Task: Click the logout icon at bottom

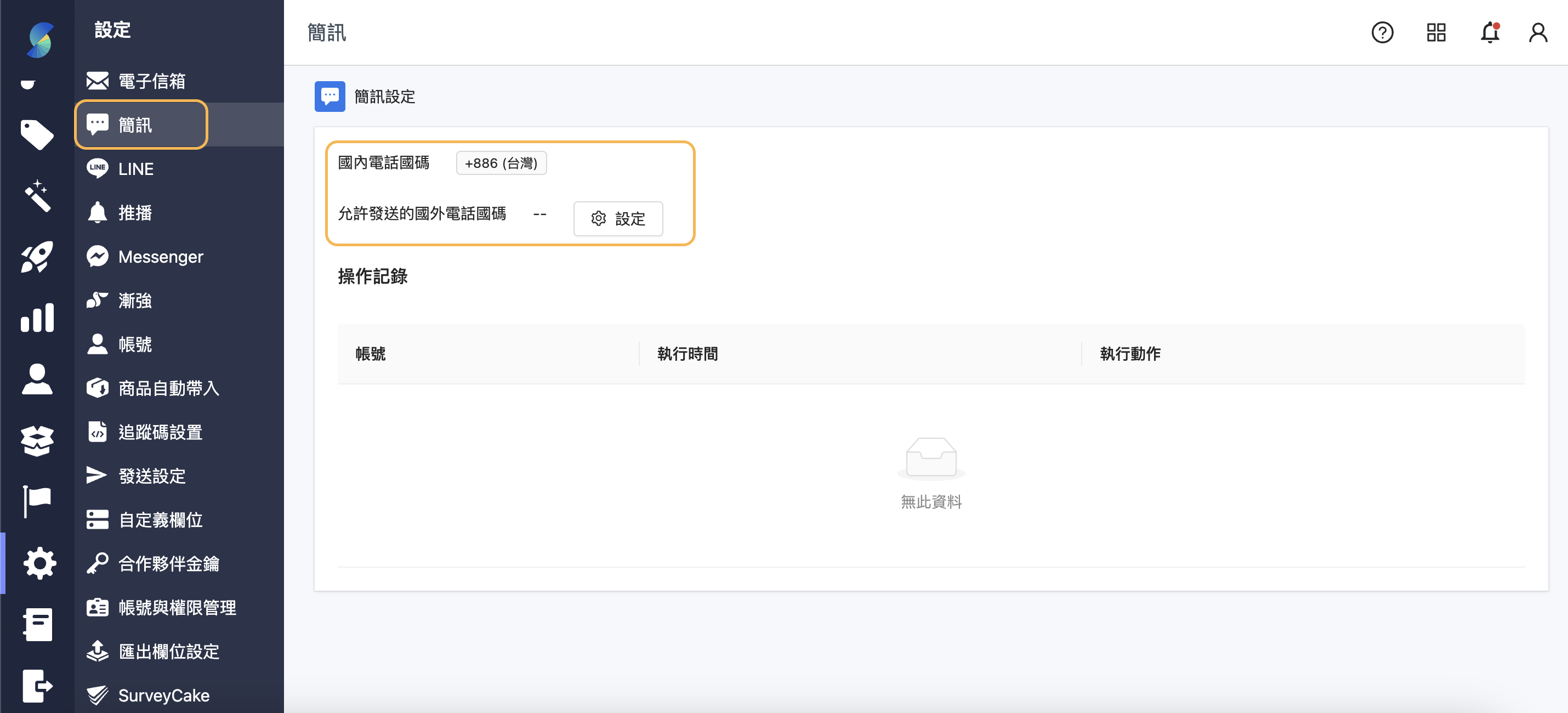Action: coord(37,686)
